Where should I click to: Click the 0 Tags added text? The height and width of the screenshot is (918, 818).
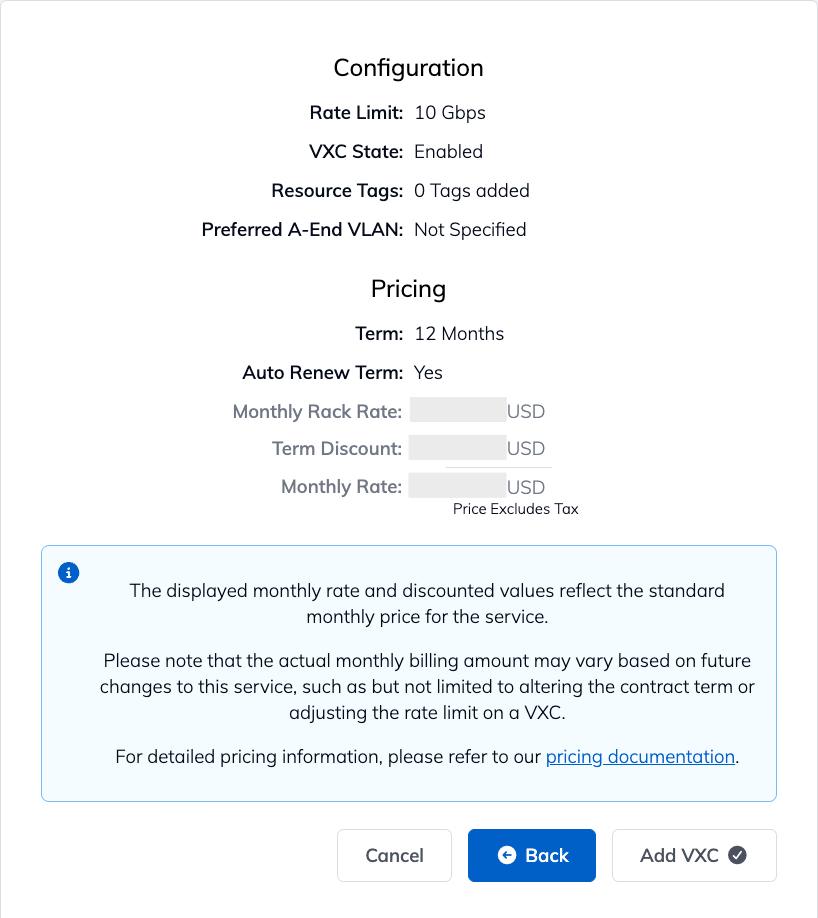tap(471, 191)
